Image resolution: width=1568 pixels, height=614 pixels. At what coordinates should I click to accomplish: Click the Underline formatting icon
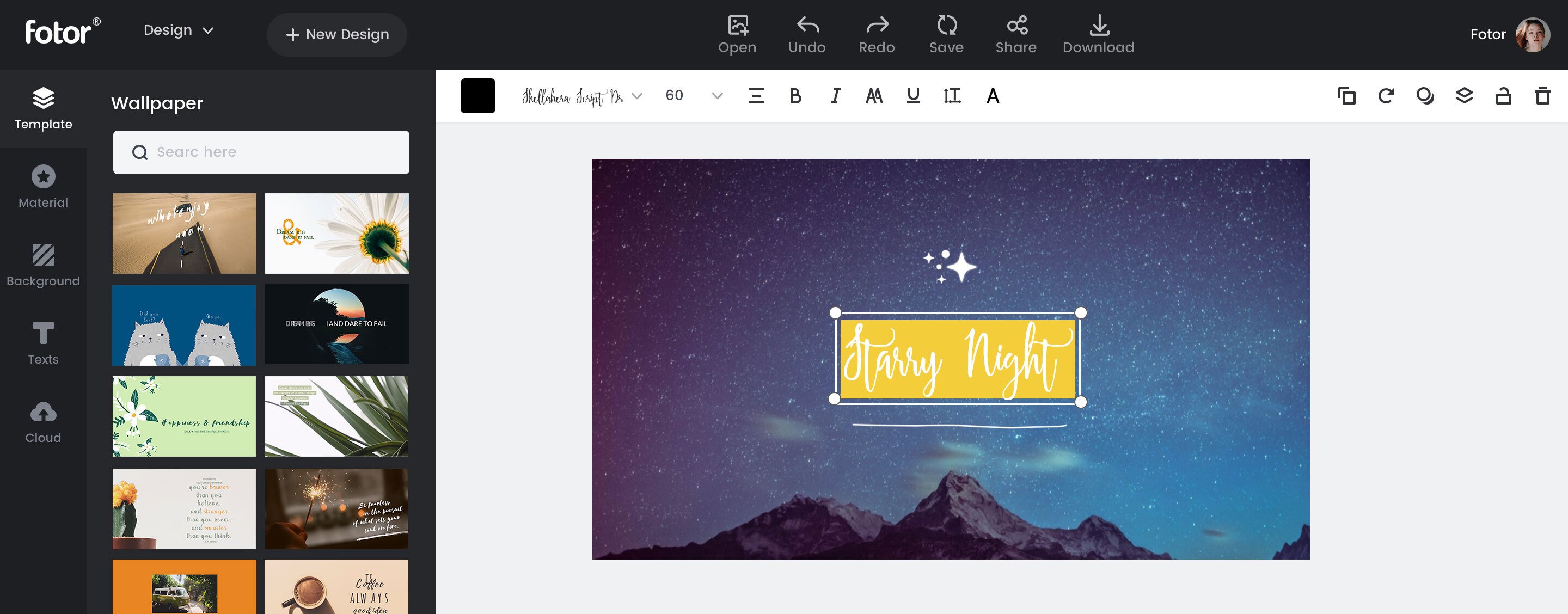(x=912, y=95)
